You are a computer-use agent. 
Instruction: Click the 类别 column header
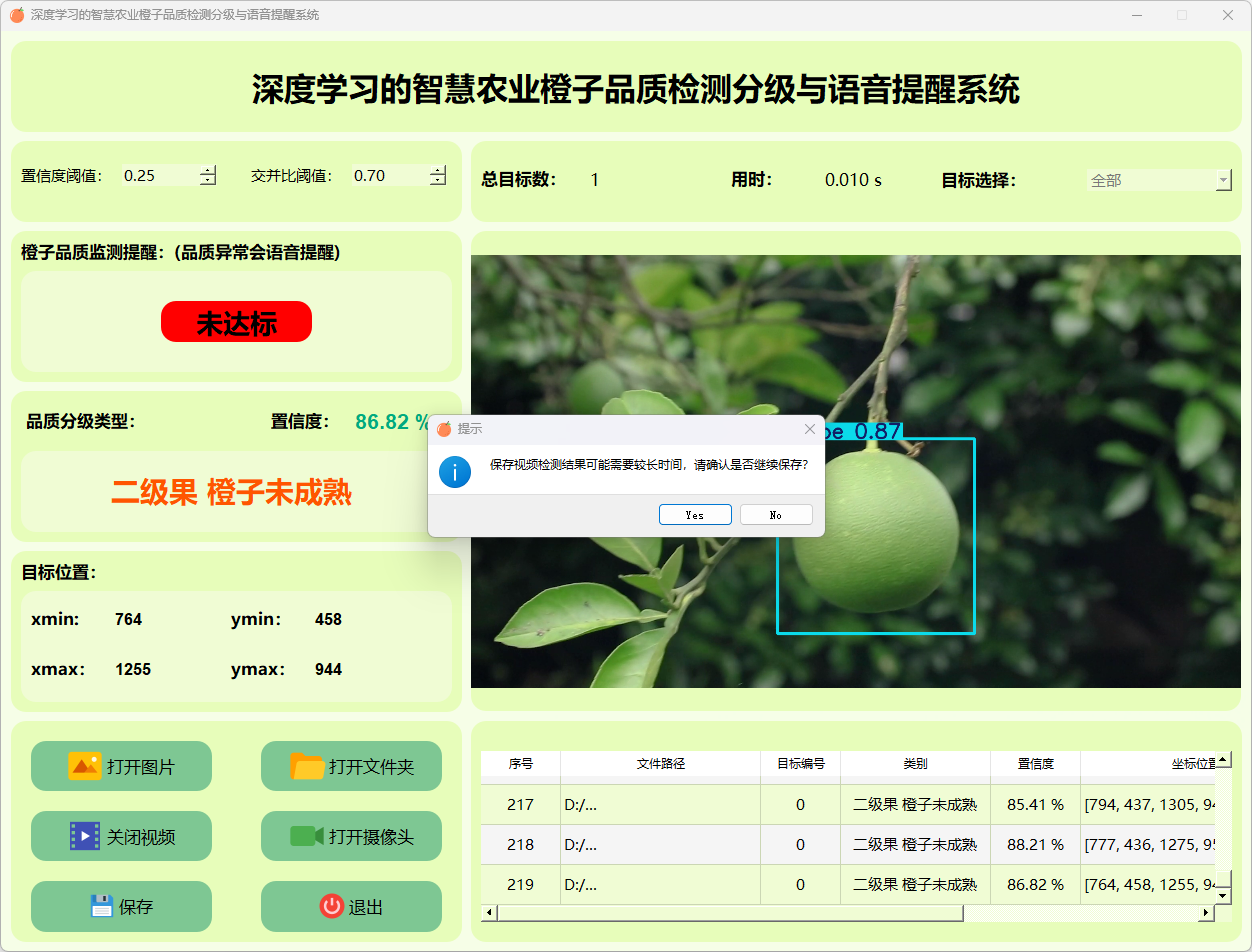pos(915,763)
